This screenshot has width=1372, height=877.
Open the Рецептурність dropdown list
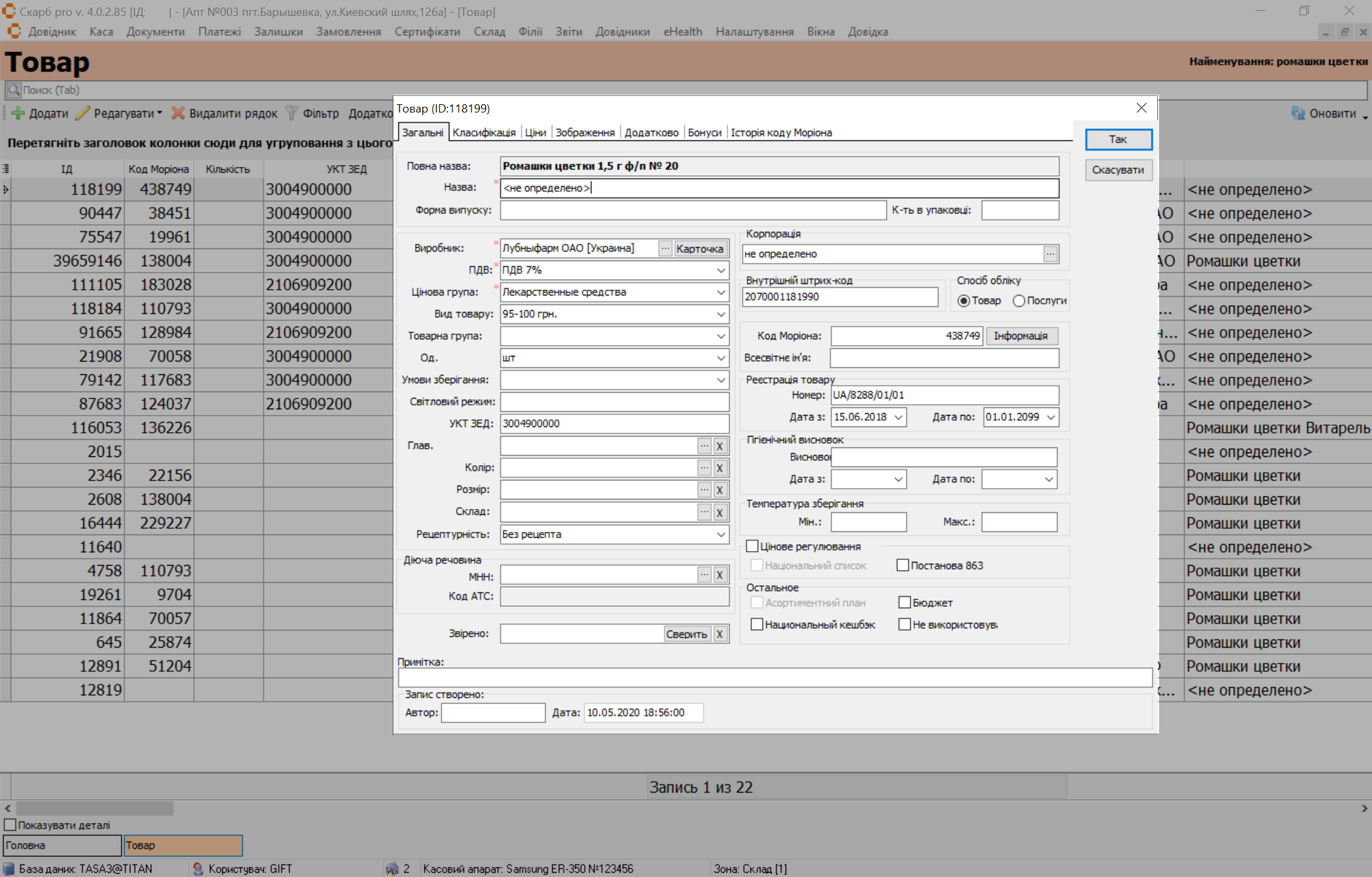click(721, 535)
